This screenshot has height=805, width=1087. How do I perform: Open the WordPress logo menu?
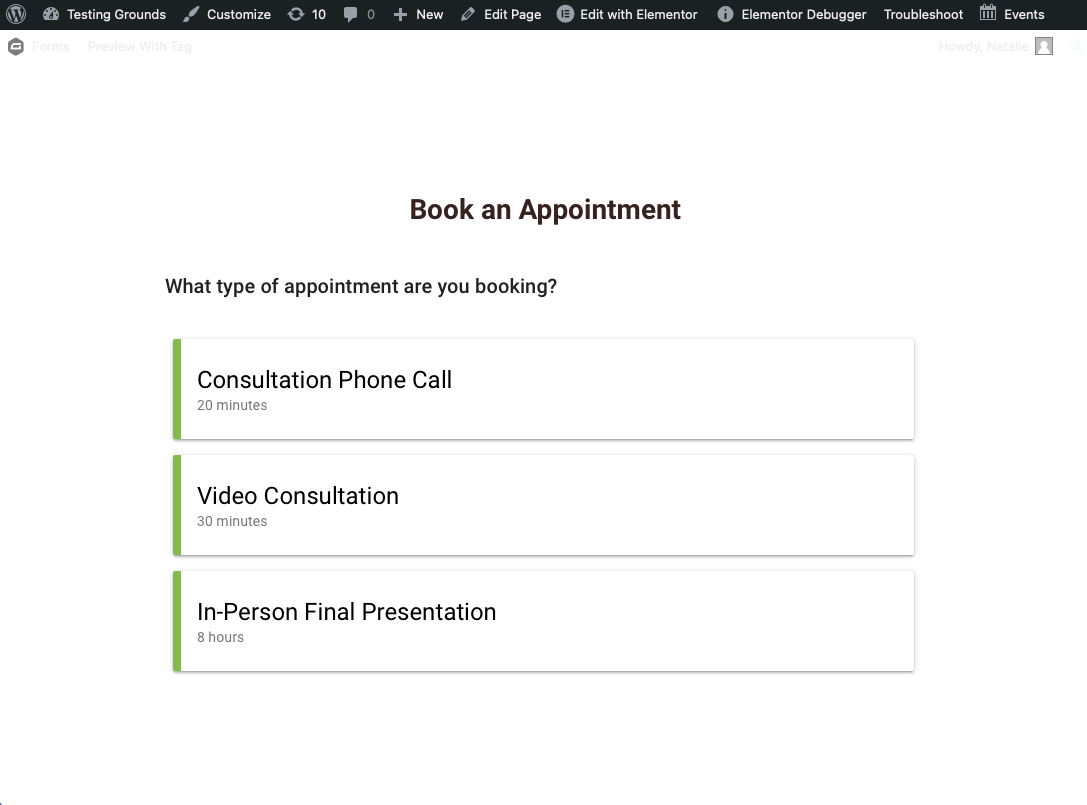click(x=16, y=14)
